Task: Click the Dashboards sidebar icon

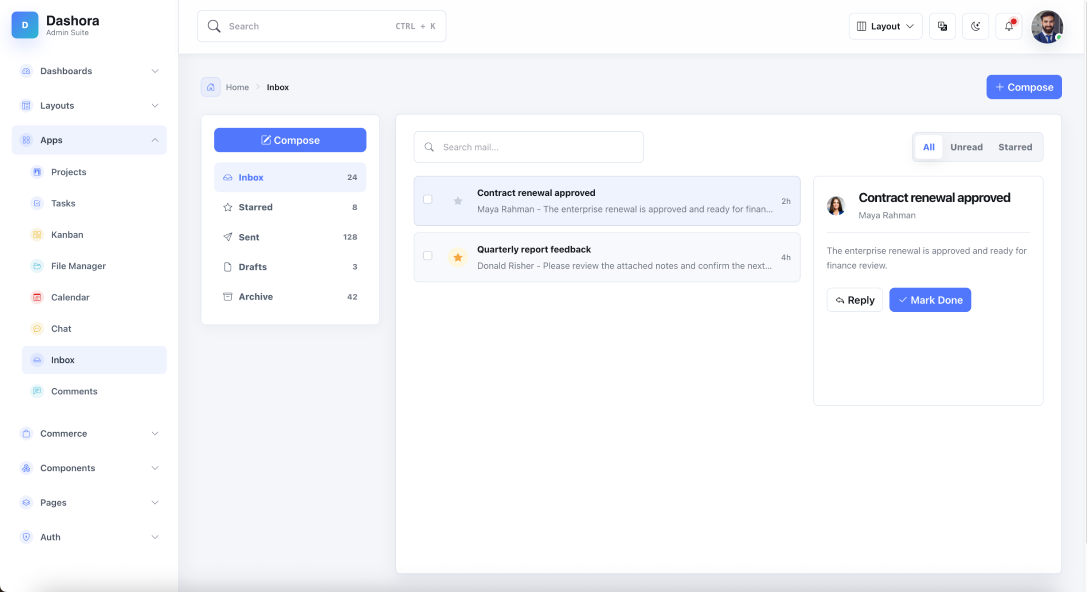Action: (x=26, y=71)
